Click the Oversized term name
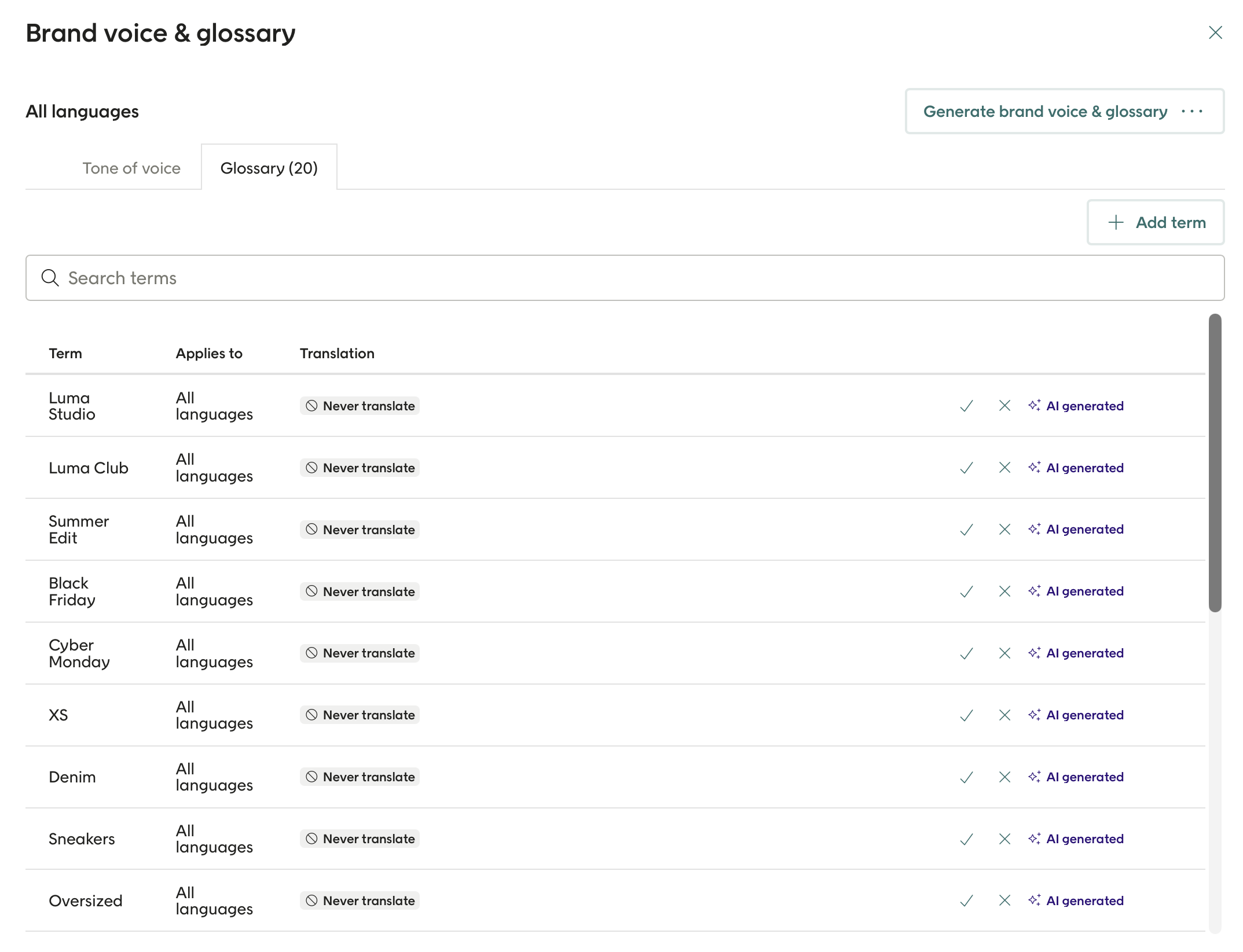 (86, 901)
